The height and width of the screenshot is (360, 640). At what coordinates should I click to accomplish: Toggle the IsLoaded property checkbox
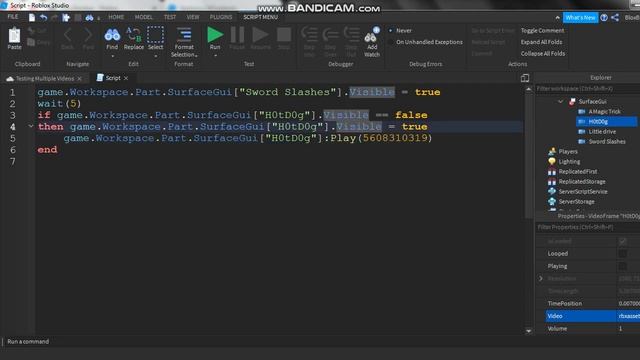click(622, 241)
